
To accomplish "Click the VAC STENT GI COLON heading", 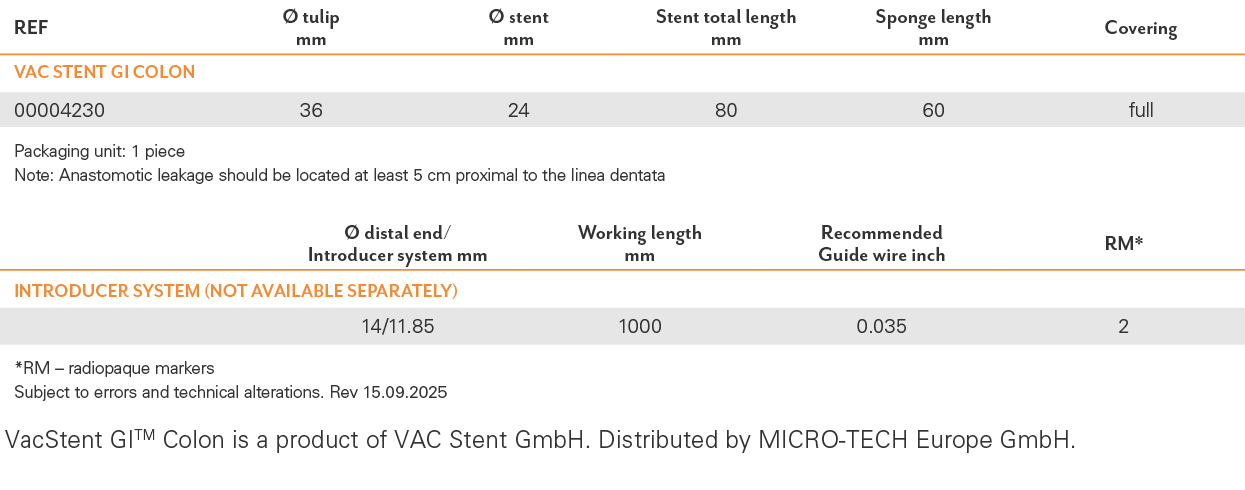I will pyautogui.click(x=104, y=72).
